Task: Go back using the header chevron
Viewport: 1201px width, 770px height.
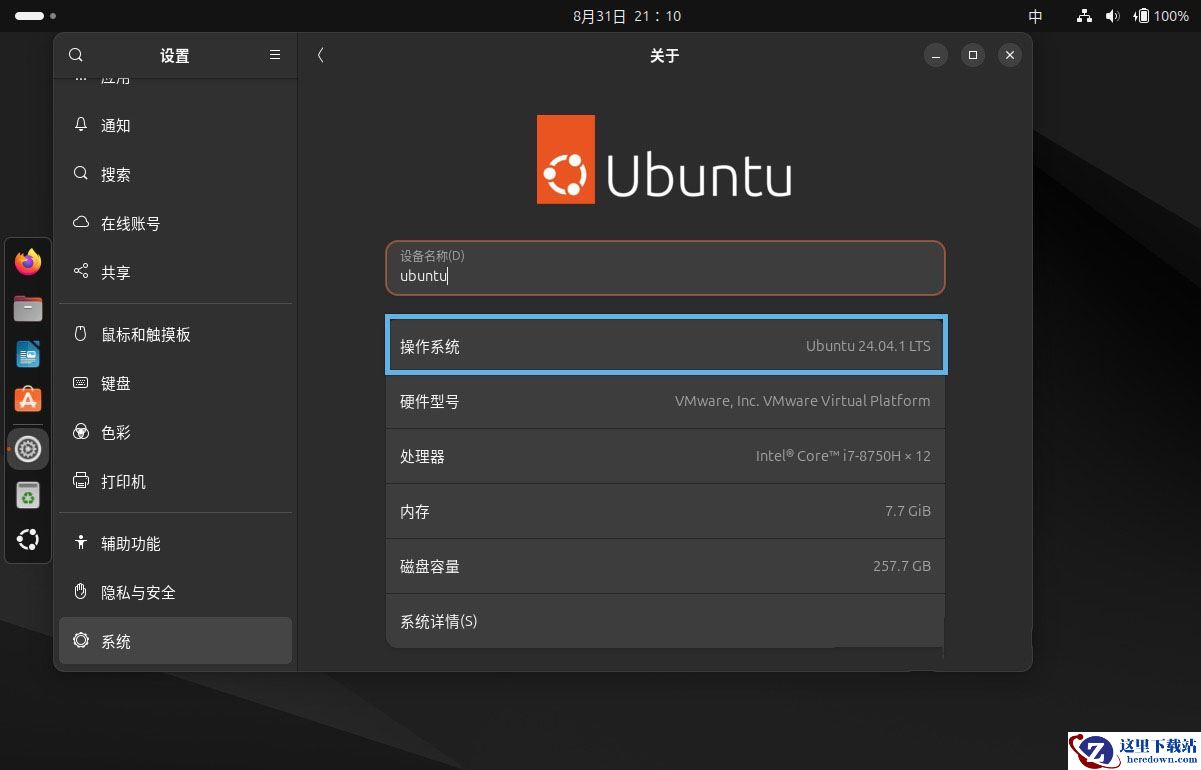Action: pos(320,55)
